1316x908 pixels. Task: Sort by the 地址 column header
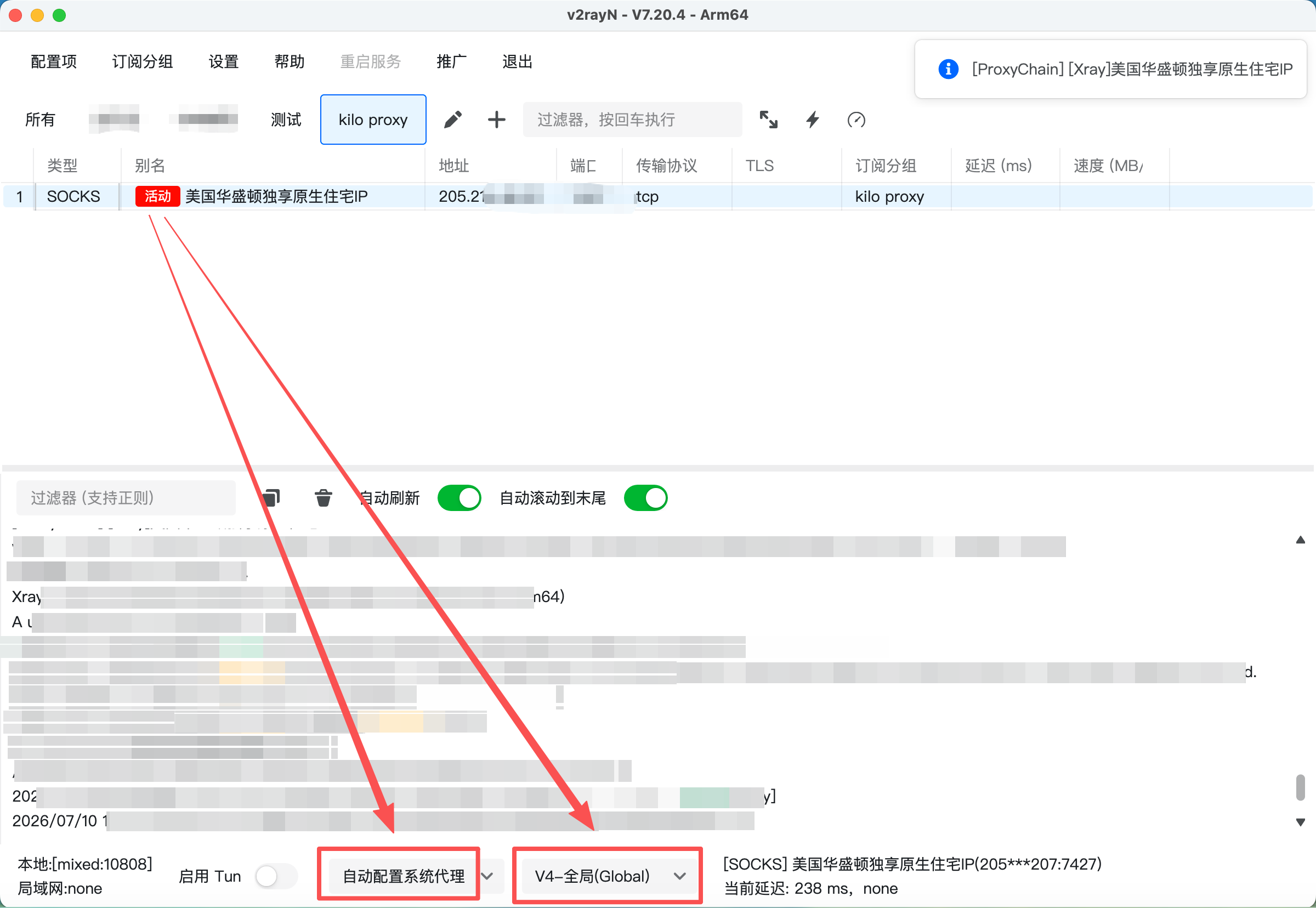point(490,166)
